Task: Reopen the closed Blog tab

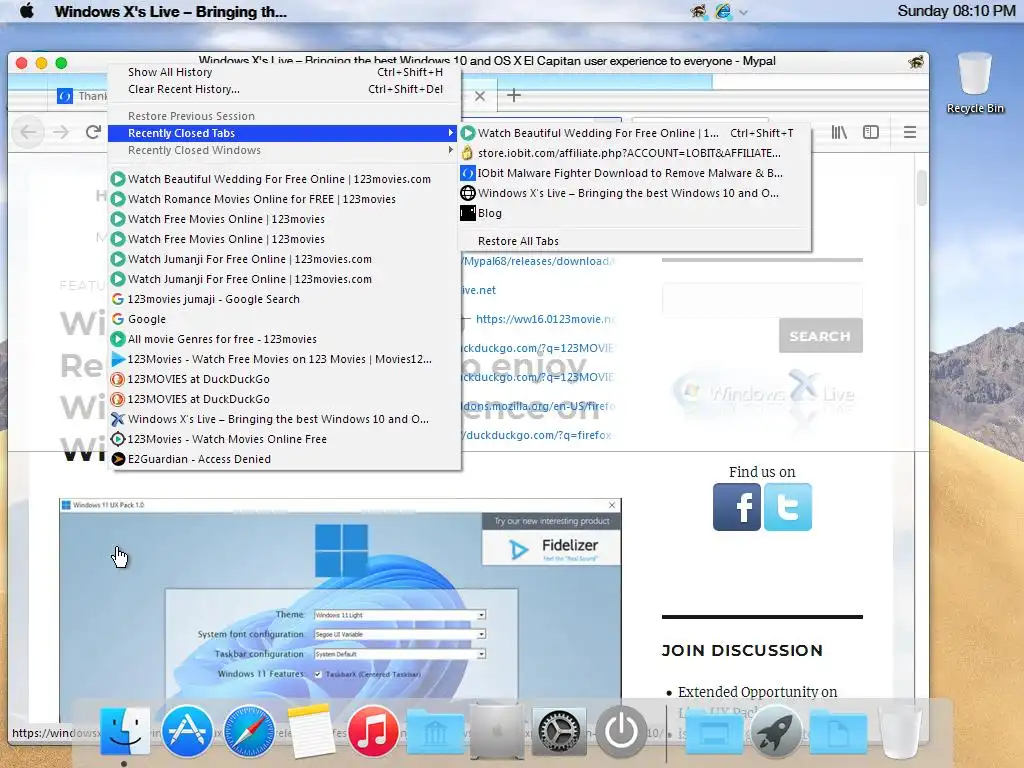Action: (635, 213)
